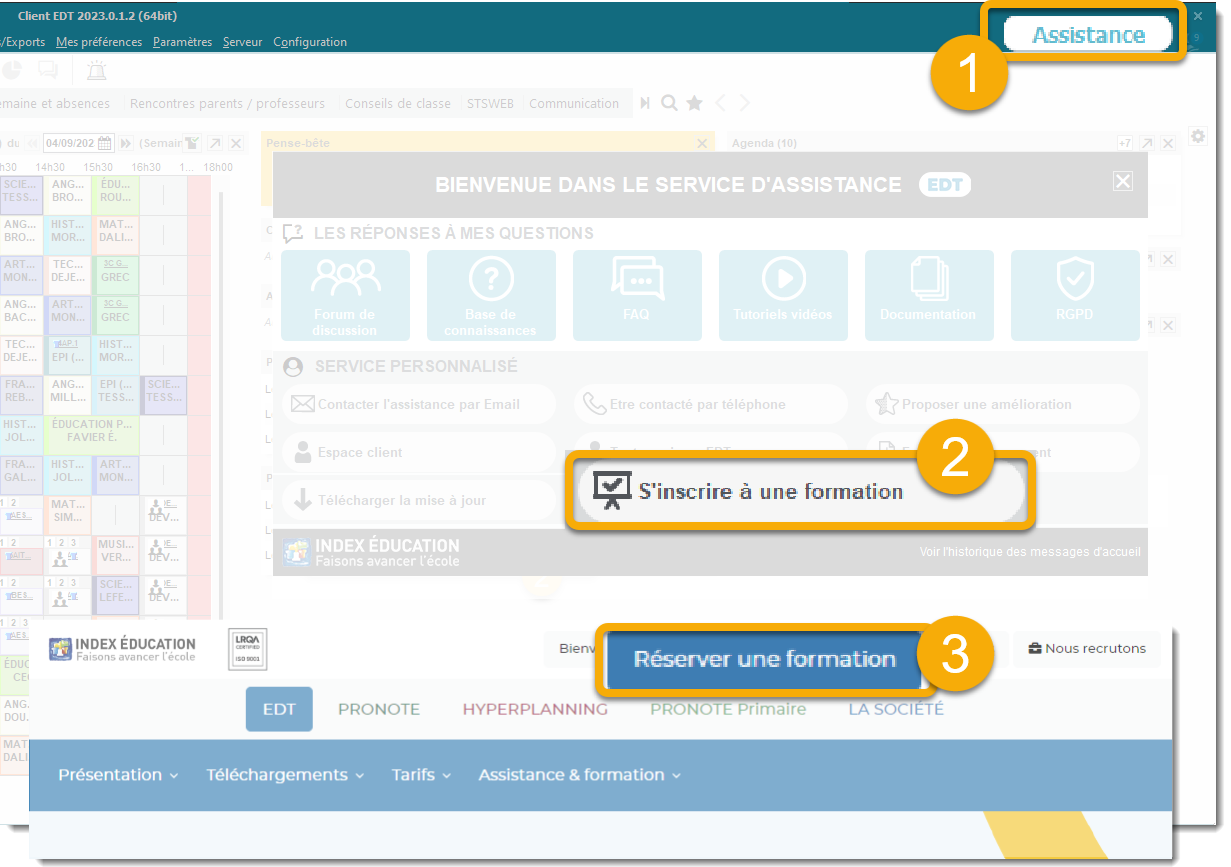Select the EDT product tab on the website
Screen dimensions: 1231x867
click(279, 709)
